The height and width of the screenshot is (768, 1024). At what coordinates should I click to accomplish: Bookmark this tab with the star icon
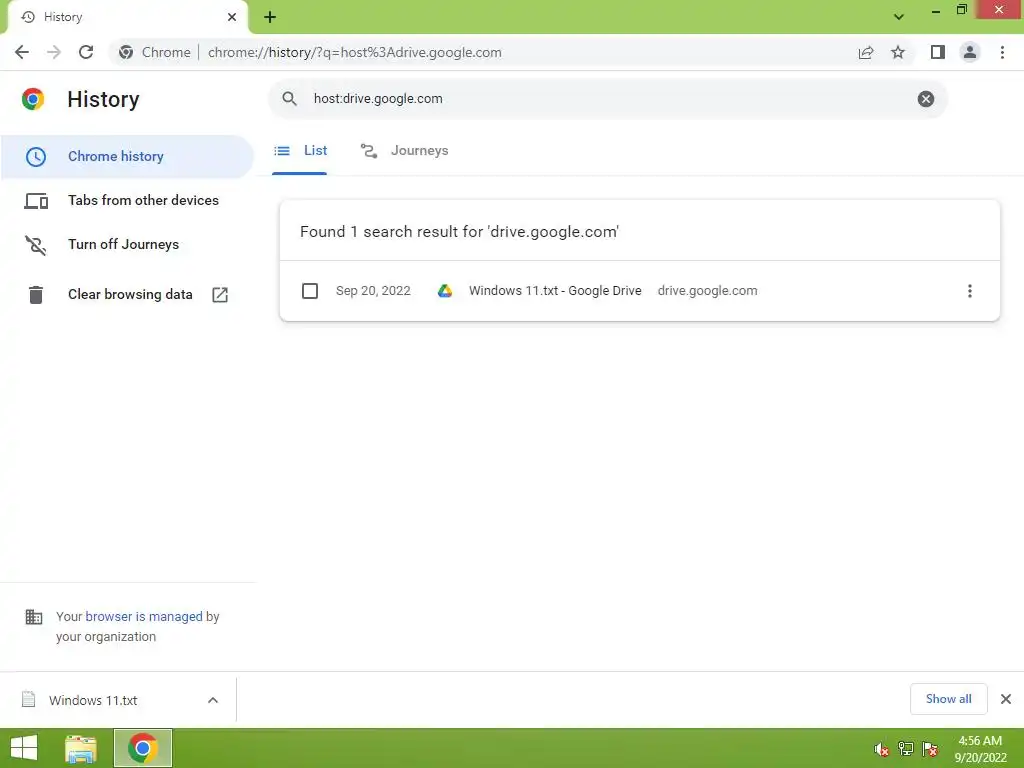(898, 52)
